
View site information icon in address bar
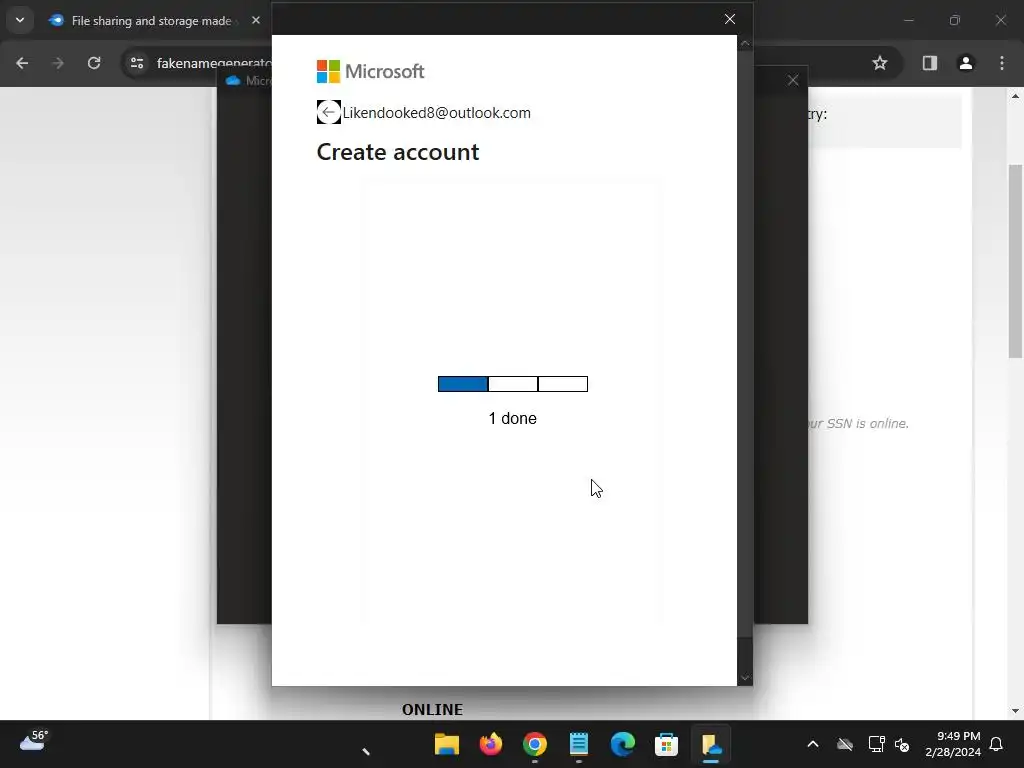click(137, 63)
